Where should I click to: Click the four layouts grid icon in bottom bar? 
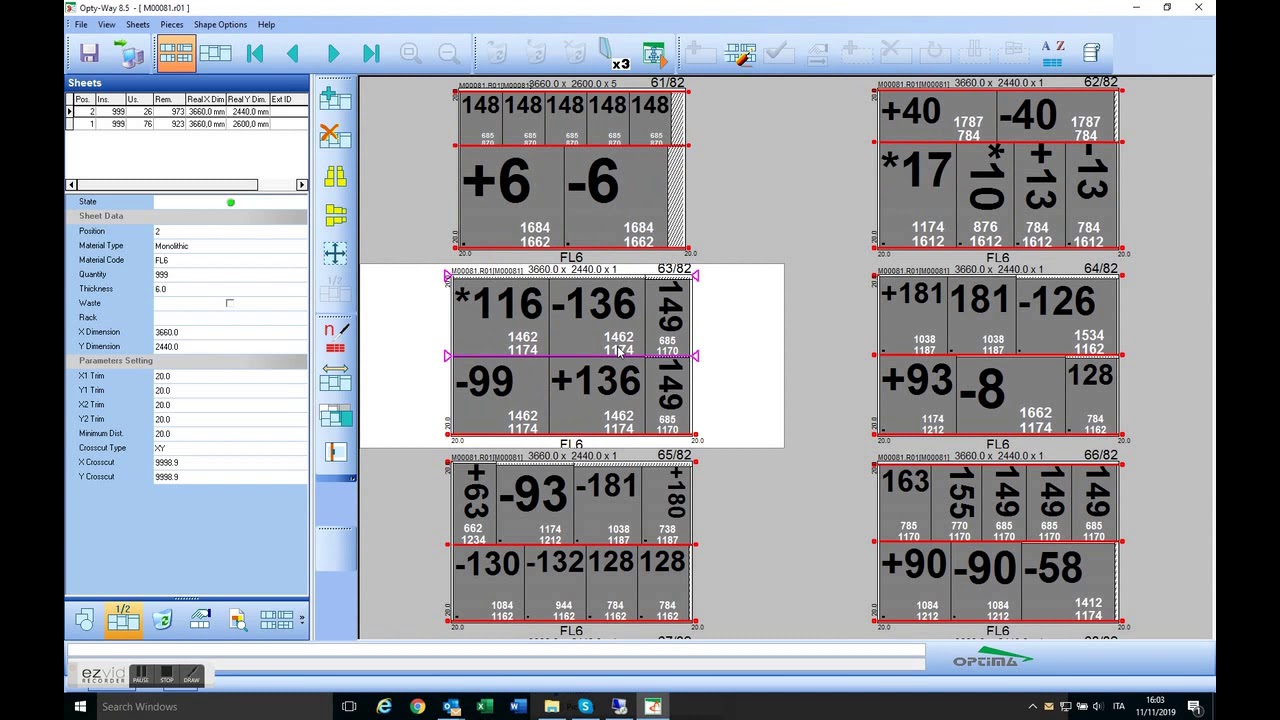(x=276, y=620)
